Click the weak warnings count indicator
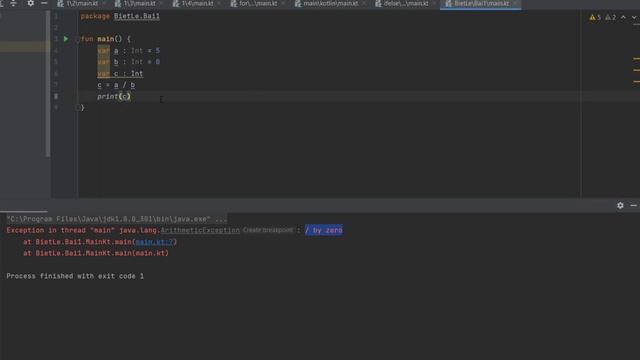 click(611, 18)
